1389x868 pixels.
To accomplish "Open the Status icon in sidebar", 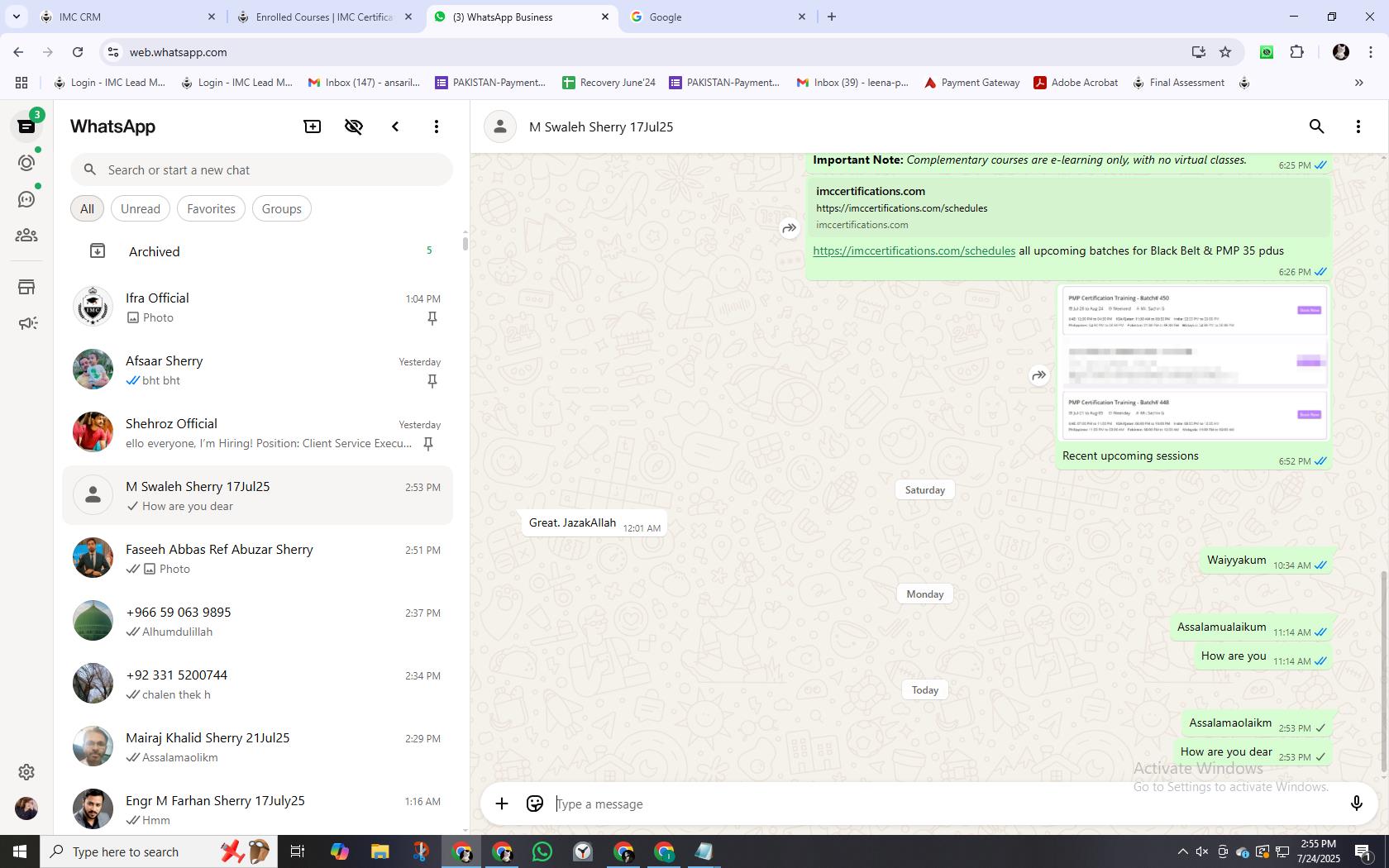I will [x=26, y=163].
